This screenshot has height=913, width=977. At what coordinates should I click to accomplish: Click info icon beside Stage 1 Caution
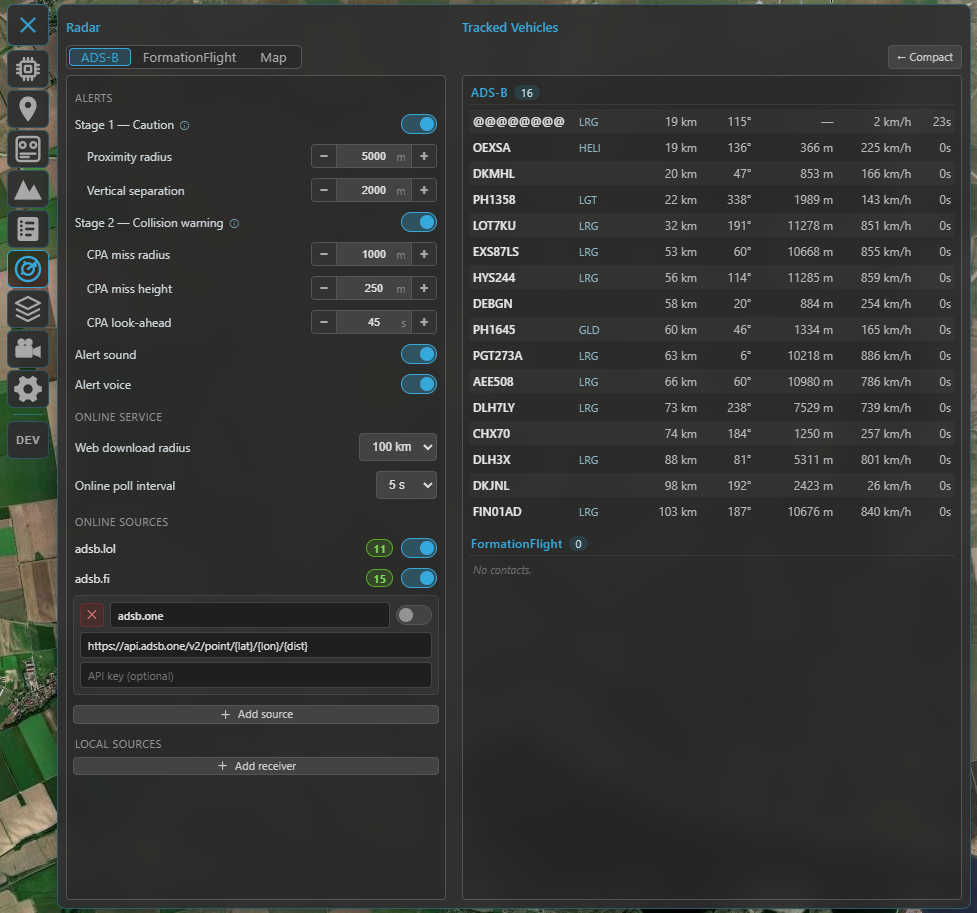click(184, 125)
